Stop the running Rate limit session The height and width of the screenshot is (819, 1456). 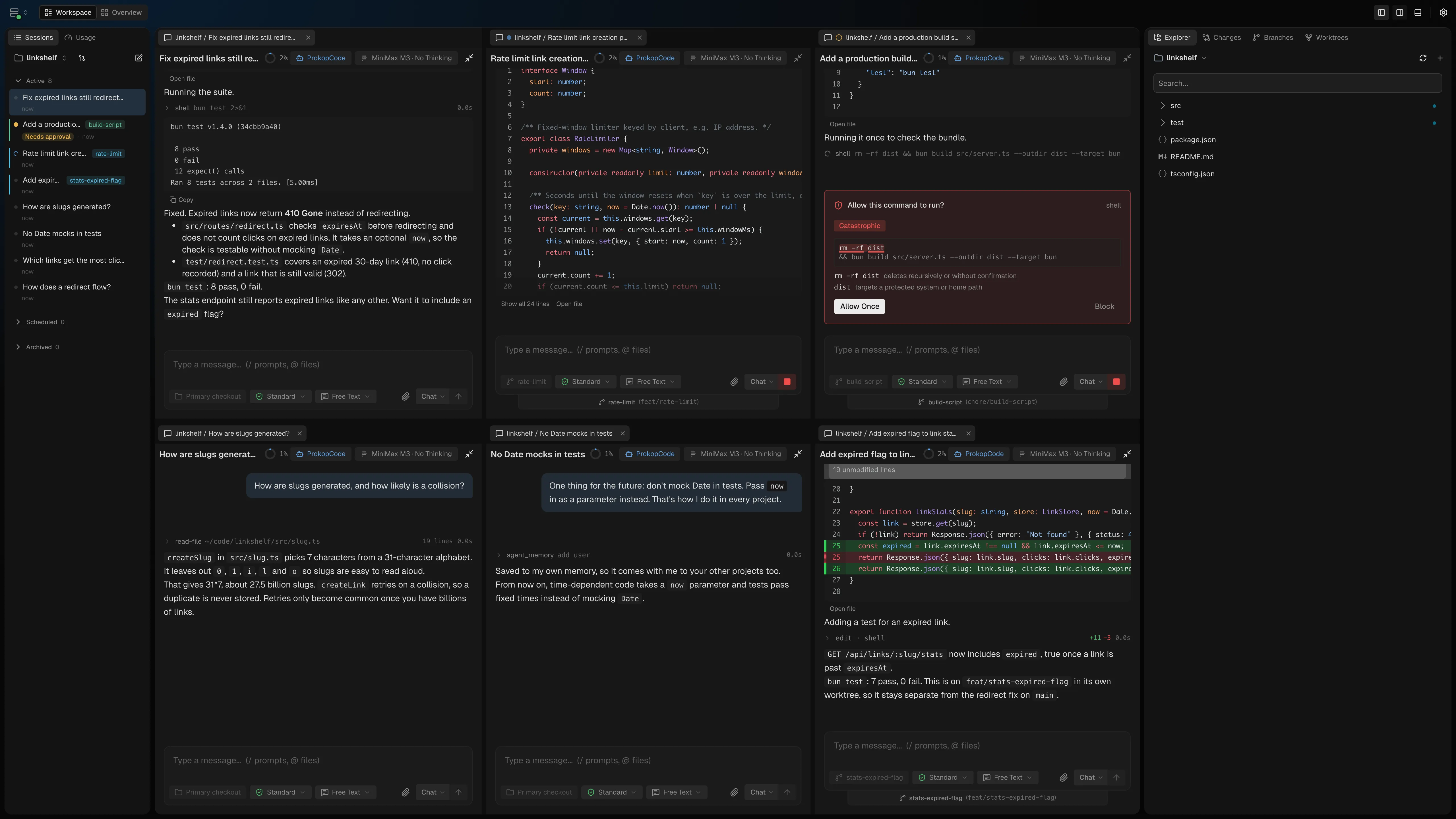(x=787, y=382)
